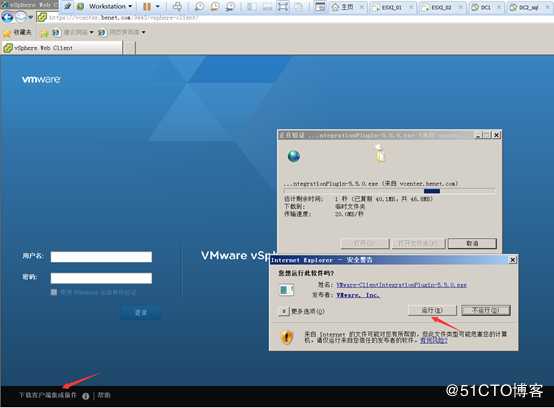Cancel the file download dialog

coord(472,243)
